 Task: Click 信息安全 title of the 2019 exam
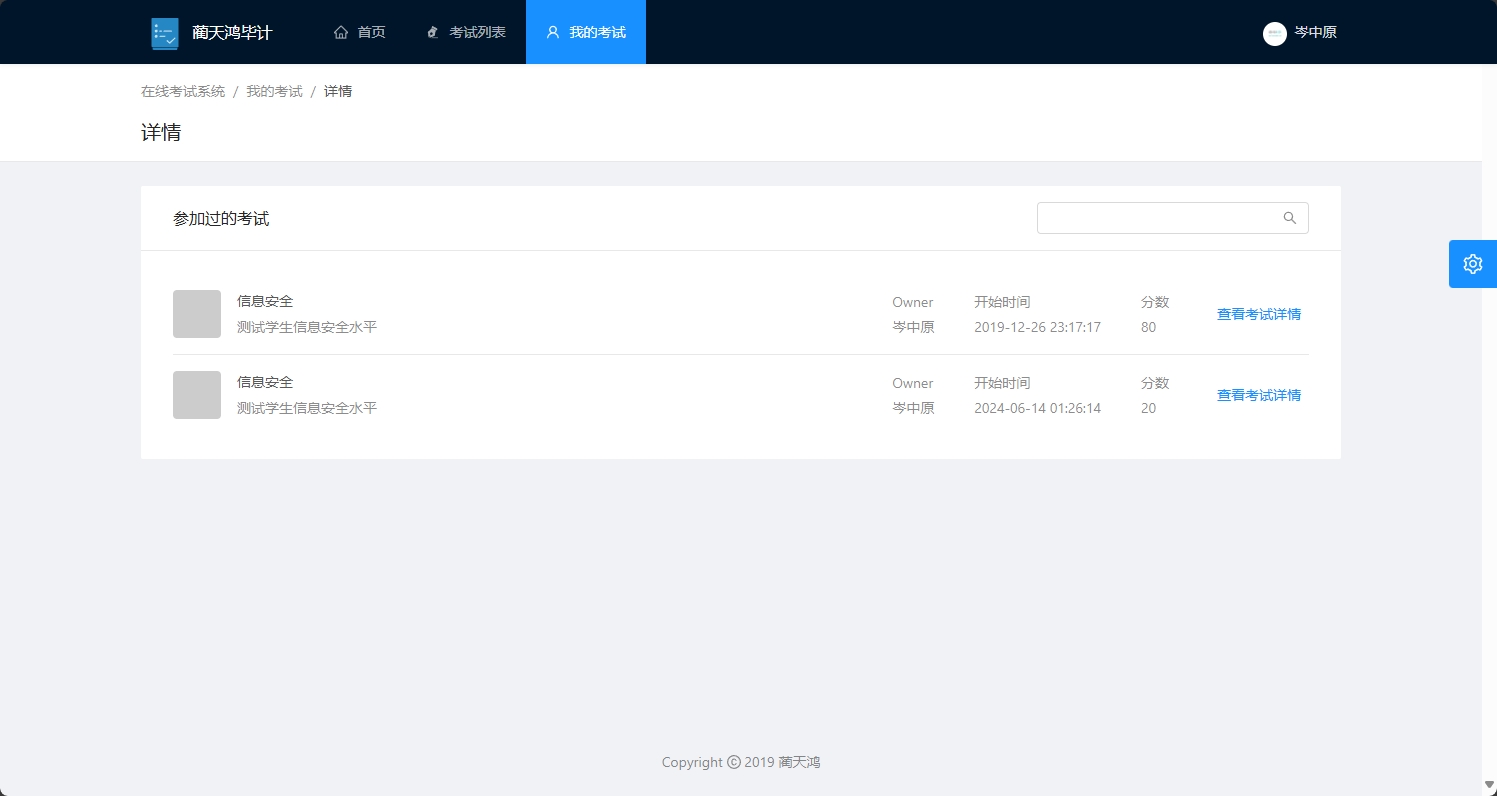(265, 301)
